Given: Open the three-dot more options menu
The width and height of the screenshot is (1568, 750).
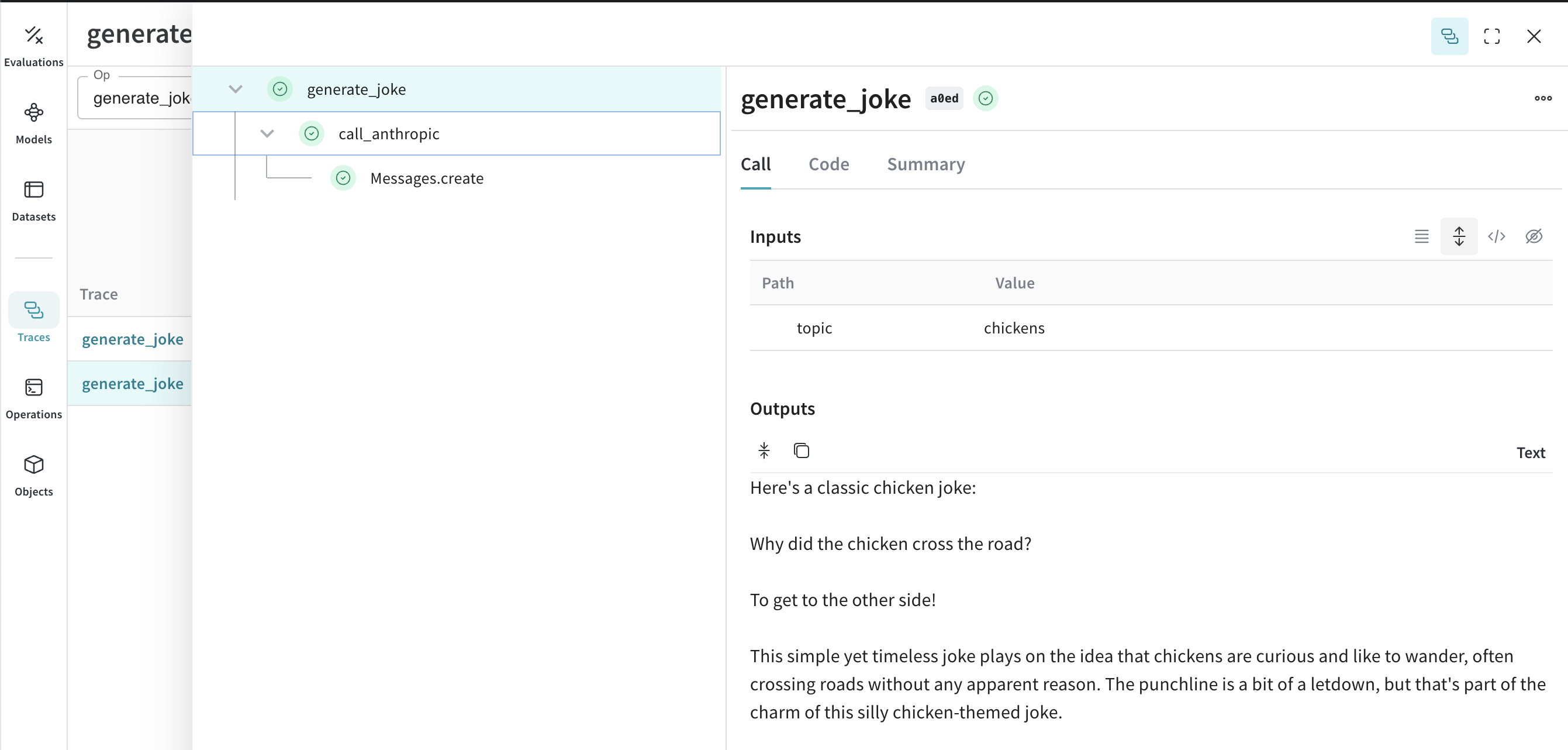Looking at the screenshot, I should pos(1542,98).
